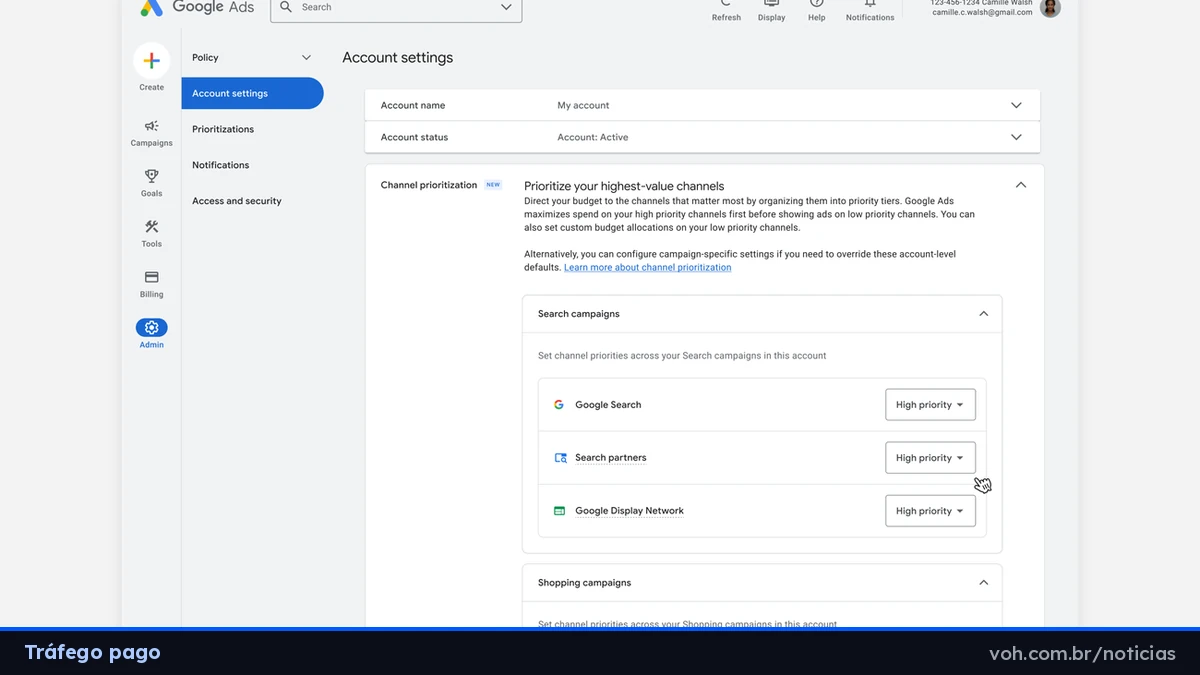1200x675 pixels.
Task: Click Learn more about channel prioritization
Action: pyautogui.click(x=647, y=268)
